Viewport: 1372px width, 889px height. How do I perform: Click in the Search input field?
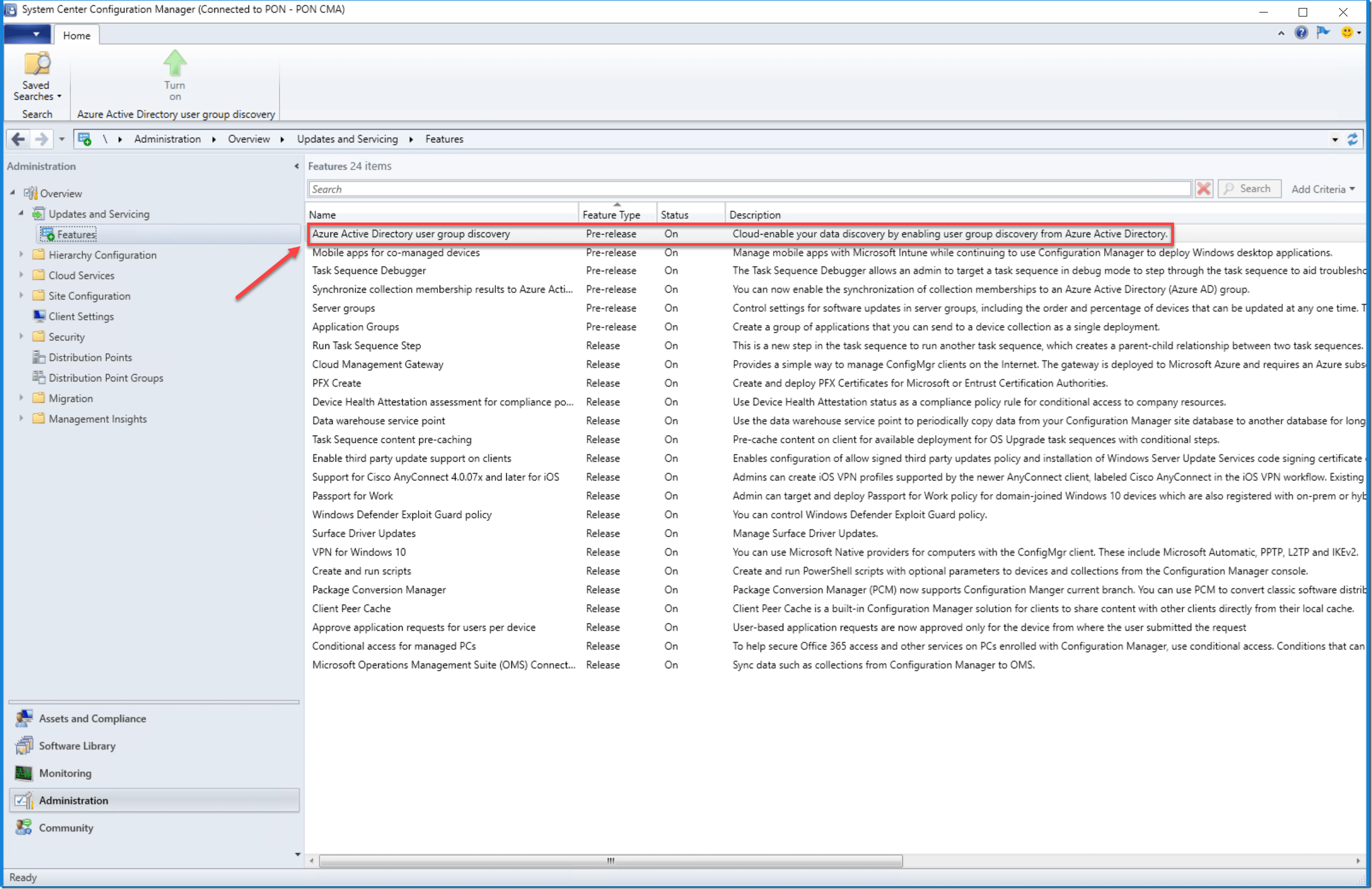point(749,188)
